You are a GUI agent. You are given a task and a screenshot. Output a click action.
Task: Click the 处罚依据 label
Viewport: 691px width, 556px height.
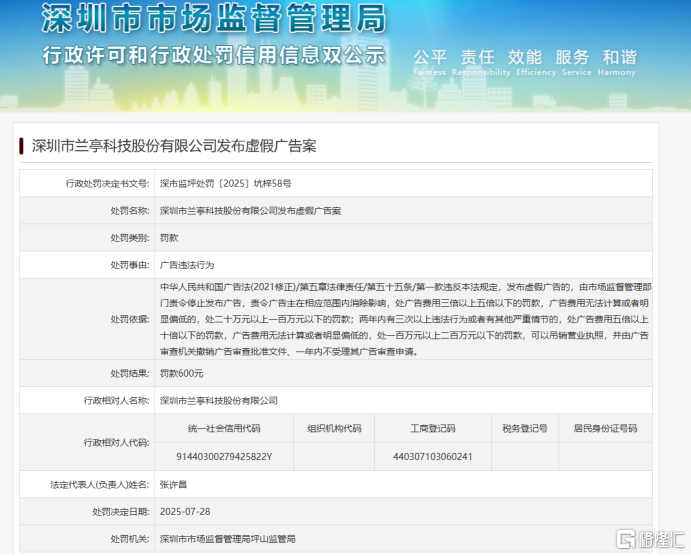coord(130,319)
